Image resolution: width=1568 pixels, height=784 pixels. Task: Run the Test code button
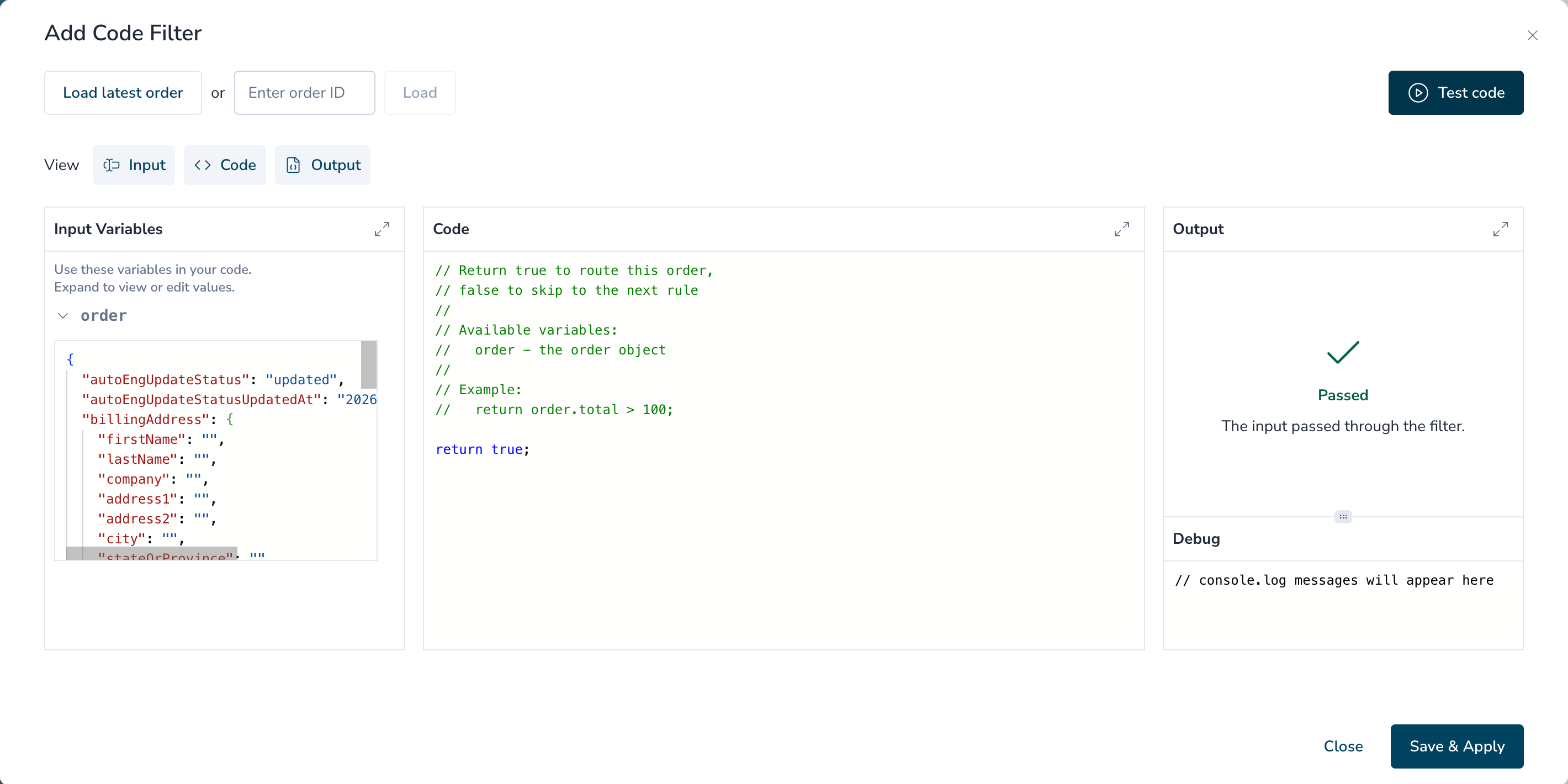click(1456, 93)
